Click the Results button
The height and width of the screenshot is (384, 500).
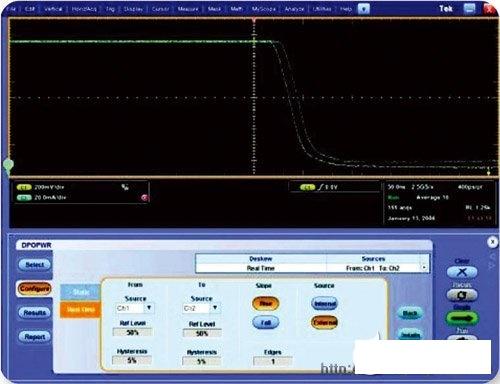pyautogui.click(x=35, y=313)
